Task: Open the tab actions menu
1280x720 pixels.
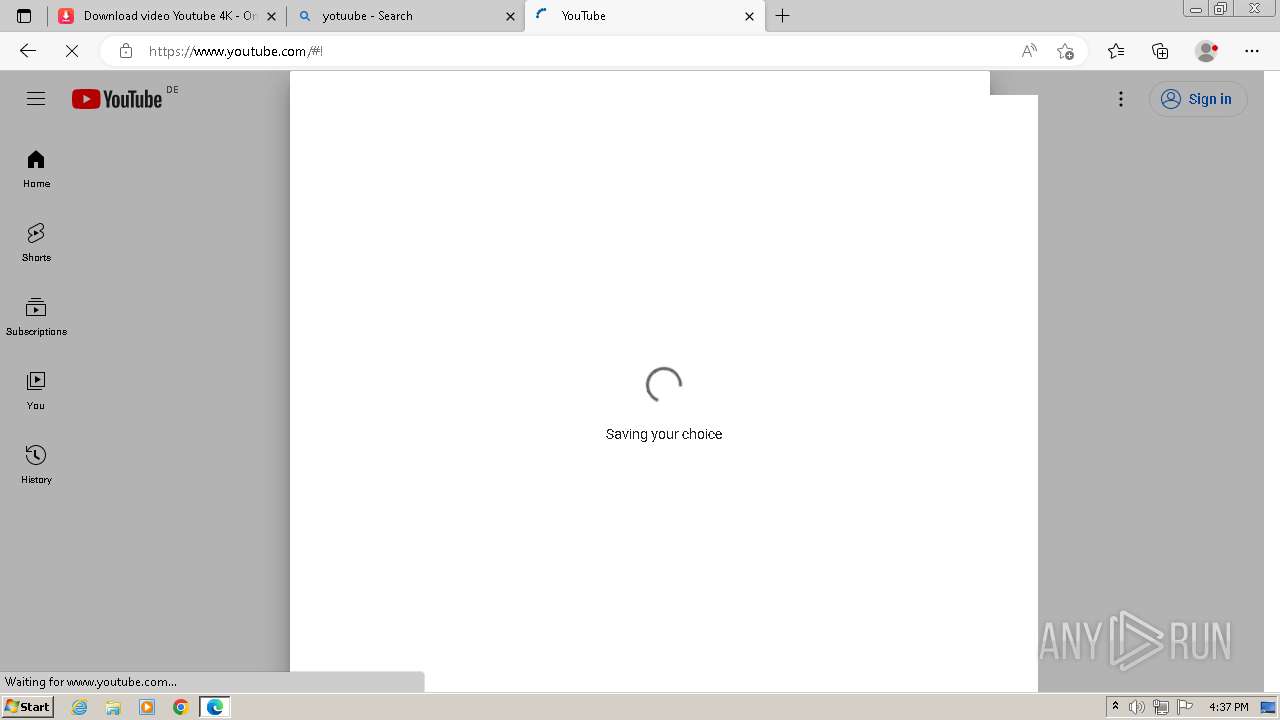Action: pyautogui.click(x=24, y=16)
